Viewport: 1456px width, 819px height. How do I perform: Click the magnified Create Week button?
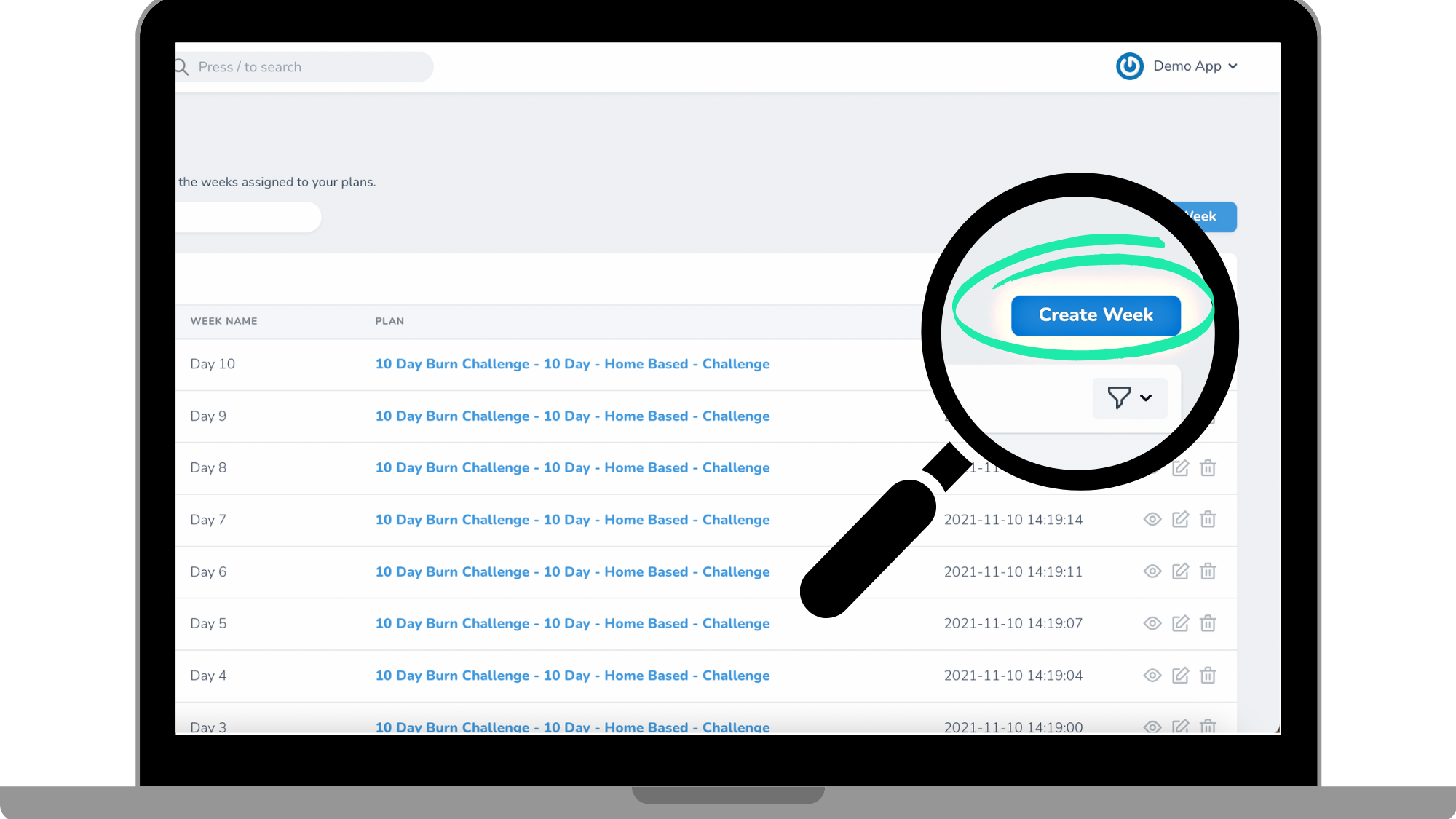pyautogui.click(x=1095, y=315)
